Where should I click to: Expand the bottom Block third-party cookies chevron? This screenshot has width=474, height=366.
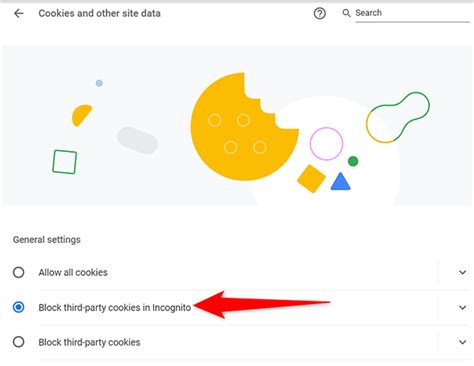coord(462,342)
